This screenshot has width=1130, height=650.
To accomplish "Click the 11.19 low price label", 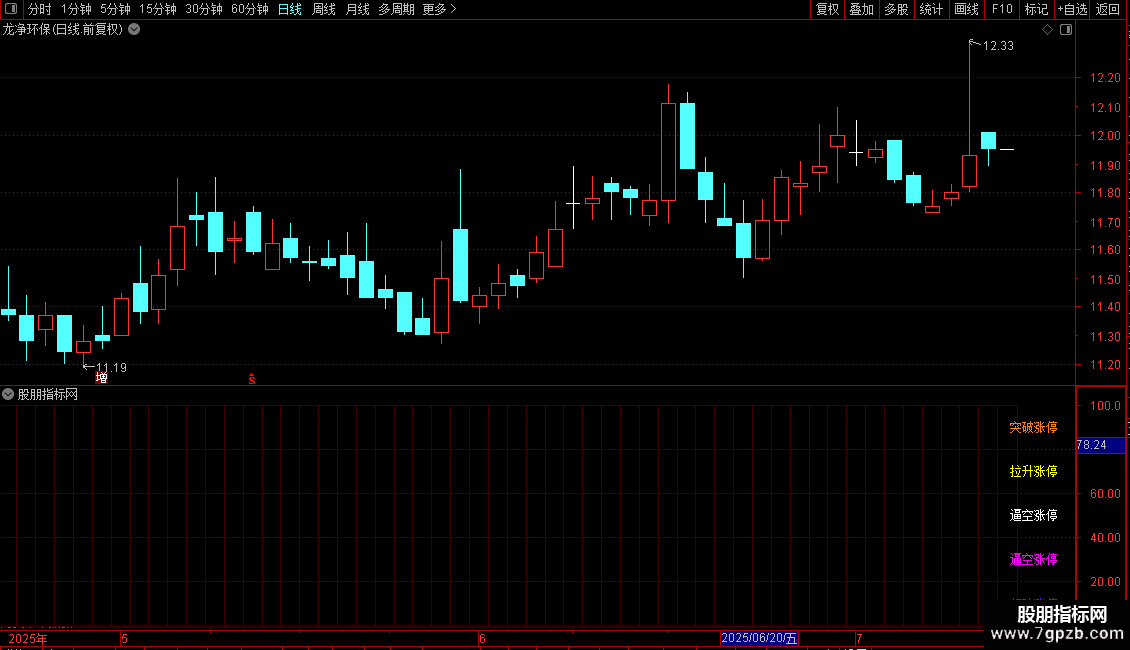I will (x=111, y=368).
